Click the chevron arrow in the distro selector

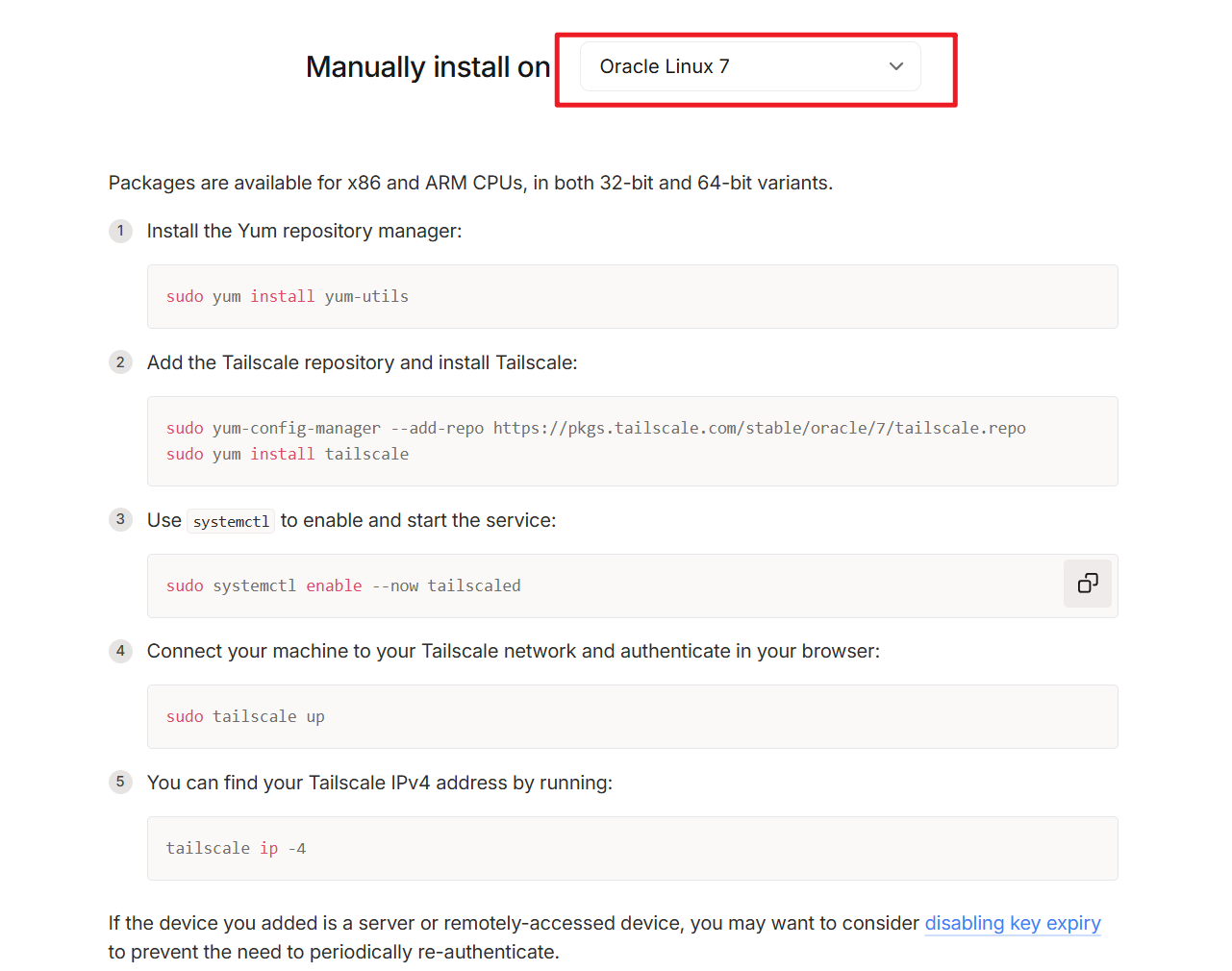(895, 66)
